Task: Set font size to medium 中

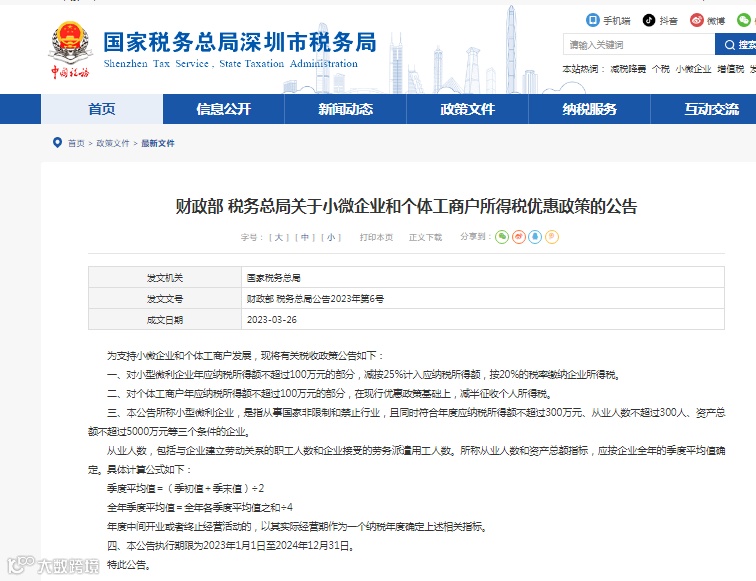Action: click(x=305, y=237)
